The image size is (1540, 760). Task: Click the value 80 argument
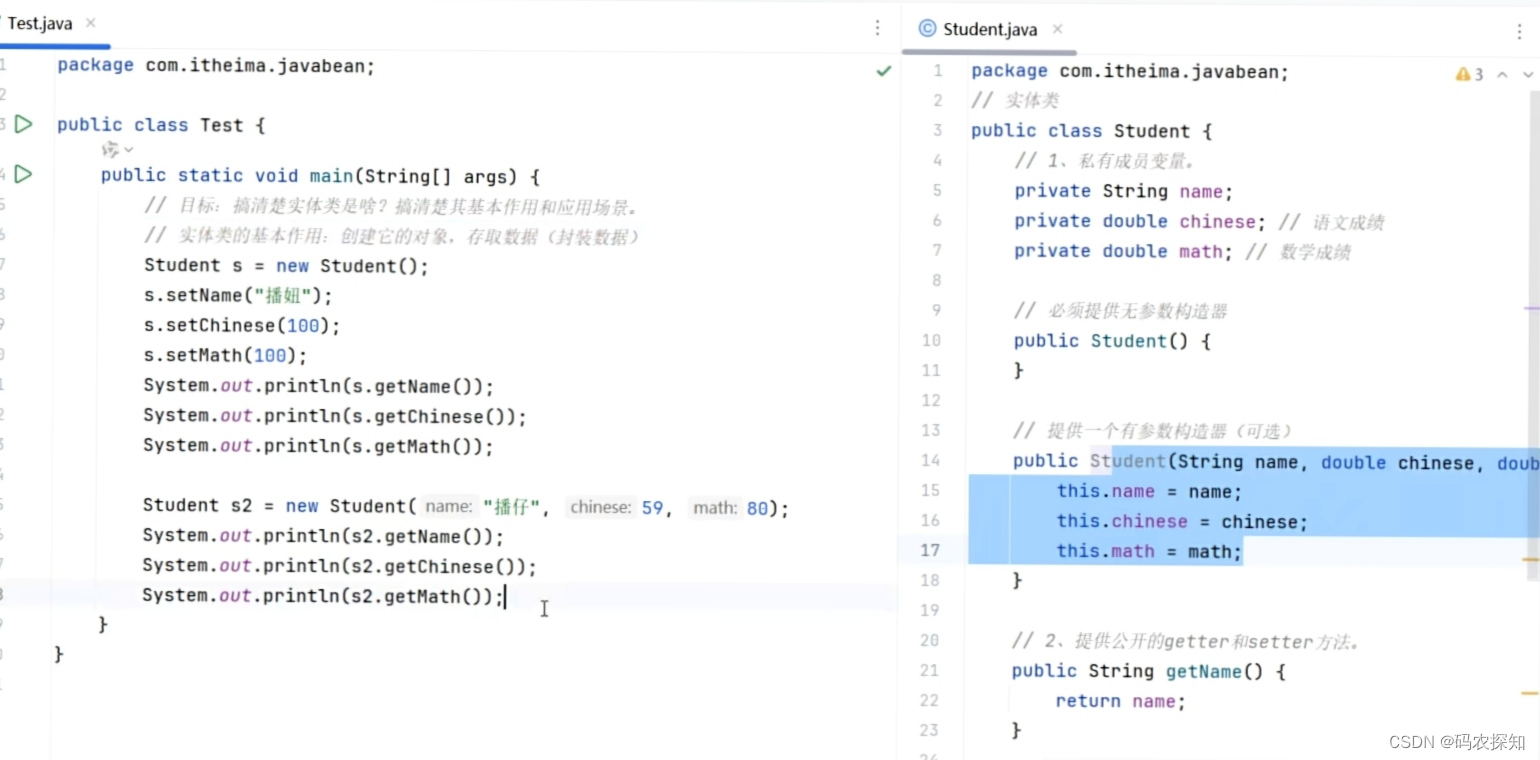click(757, 508)
